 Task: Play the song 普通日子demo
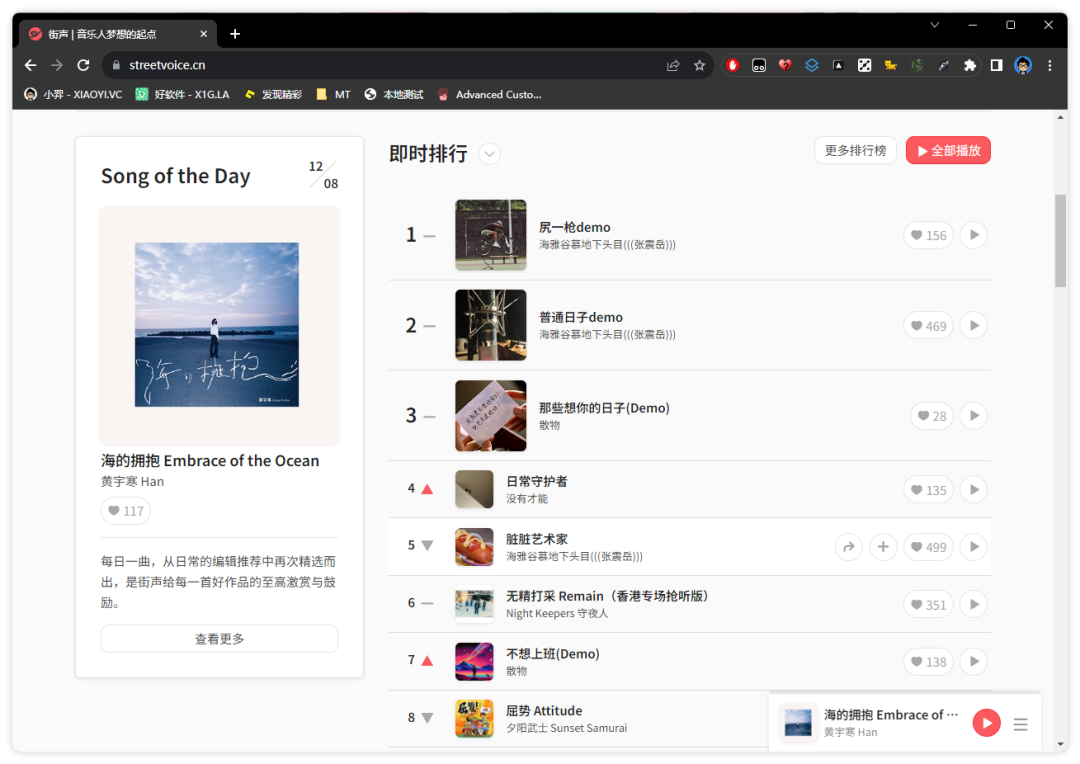[x=973, y=325]
